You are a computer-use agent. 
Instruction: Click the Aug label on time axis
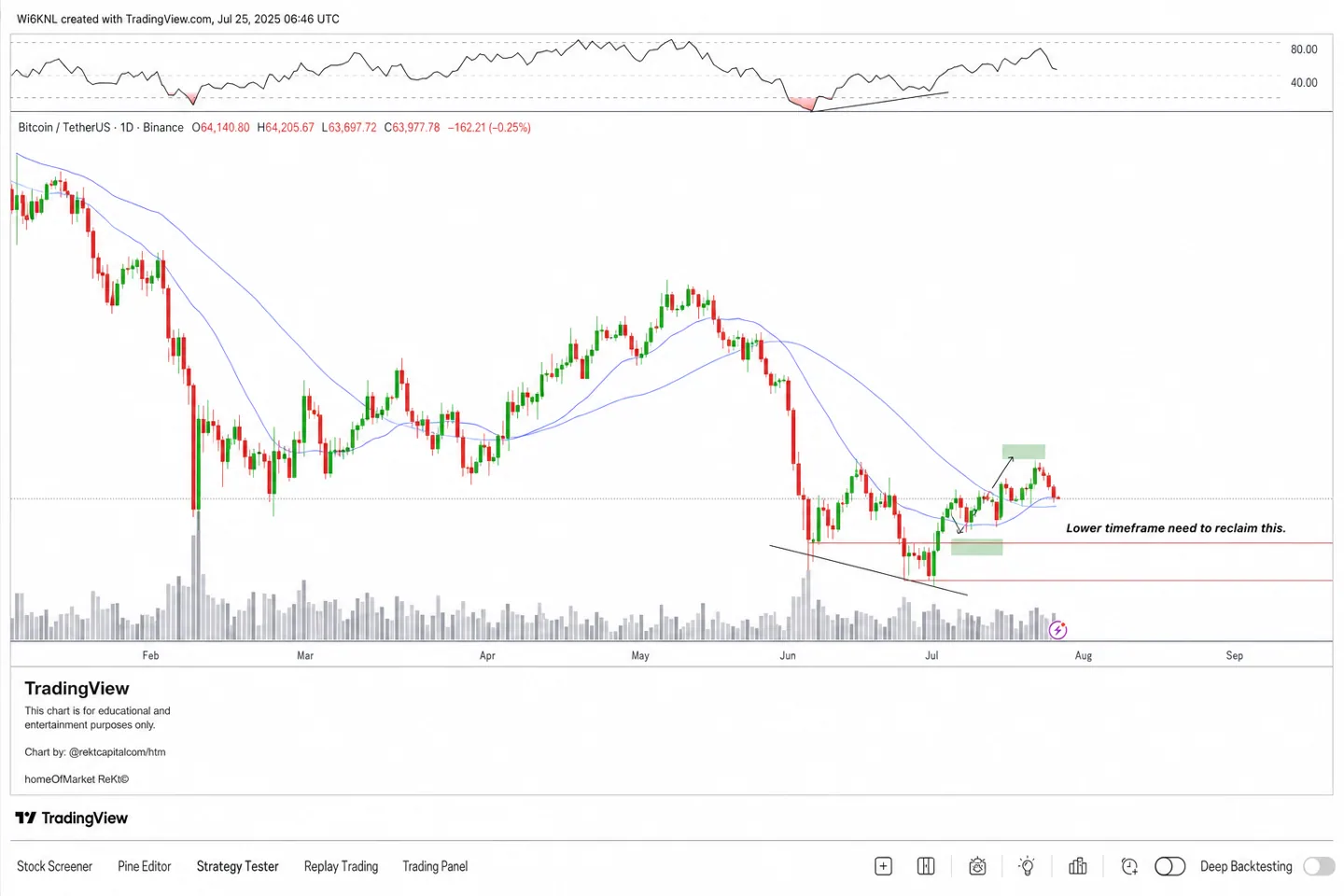pos(1084,655)
